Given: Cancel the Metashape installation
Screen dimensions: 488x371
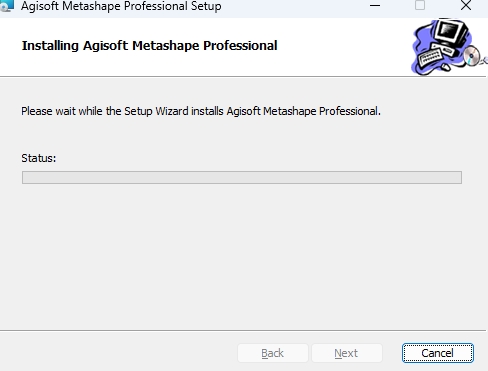Looking at the screenshot, I should tap(437, 353).
